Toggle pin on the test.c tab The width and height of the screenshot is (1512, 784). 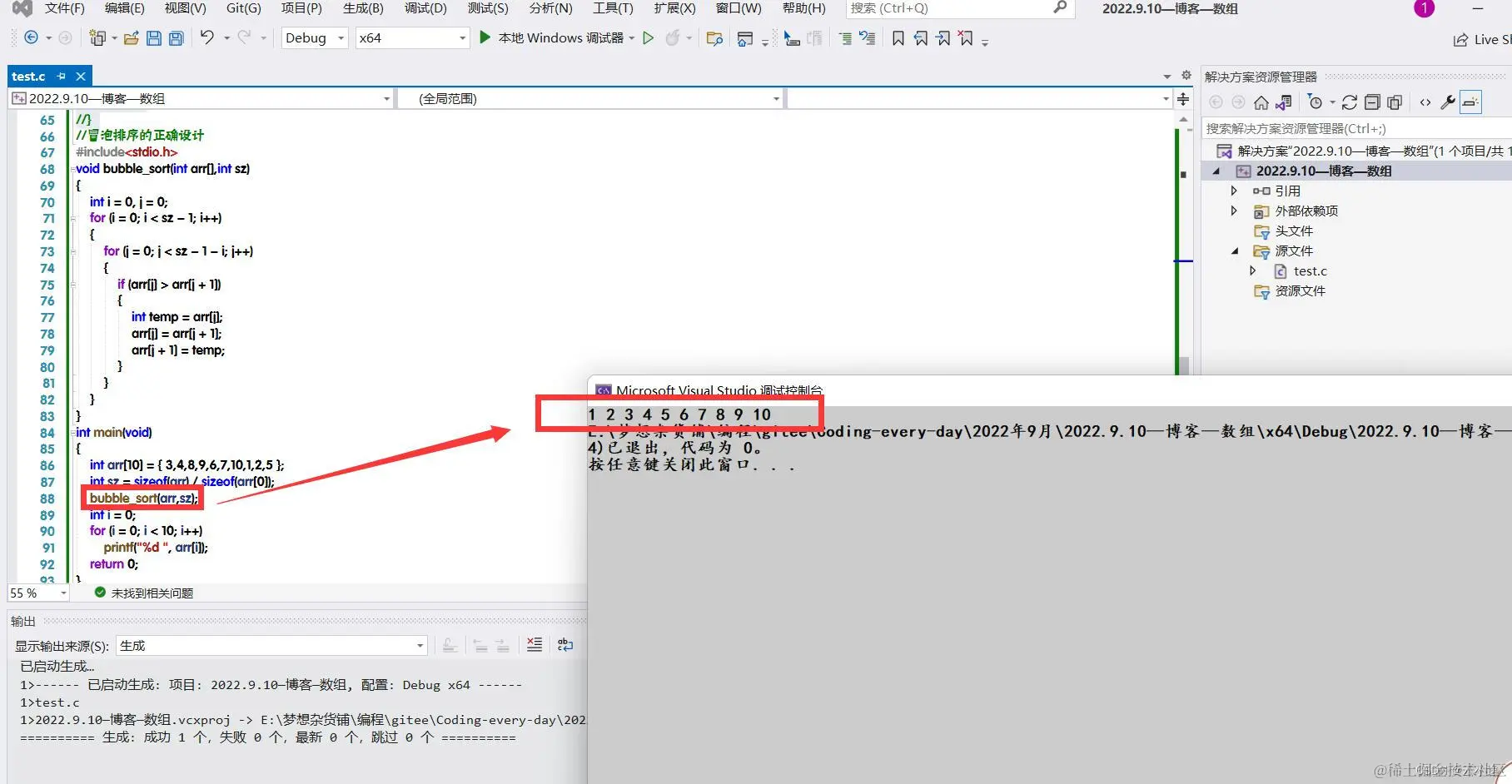click(x=61, y=76)
